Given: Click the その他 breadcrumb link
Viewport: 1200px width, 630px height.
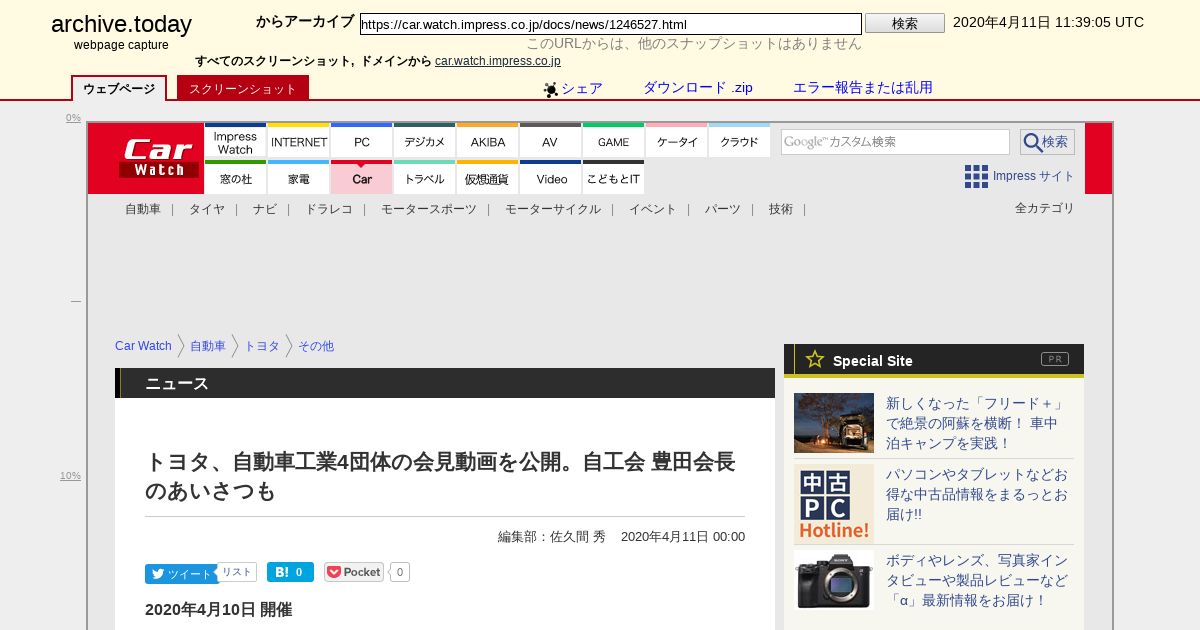Looking at the screenshot, I should coord(316,346).
